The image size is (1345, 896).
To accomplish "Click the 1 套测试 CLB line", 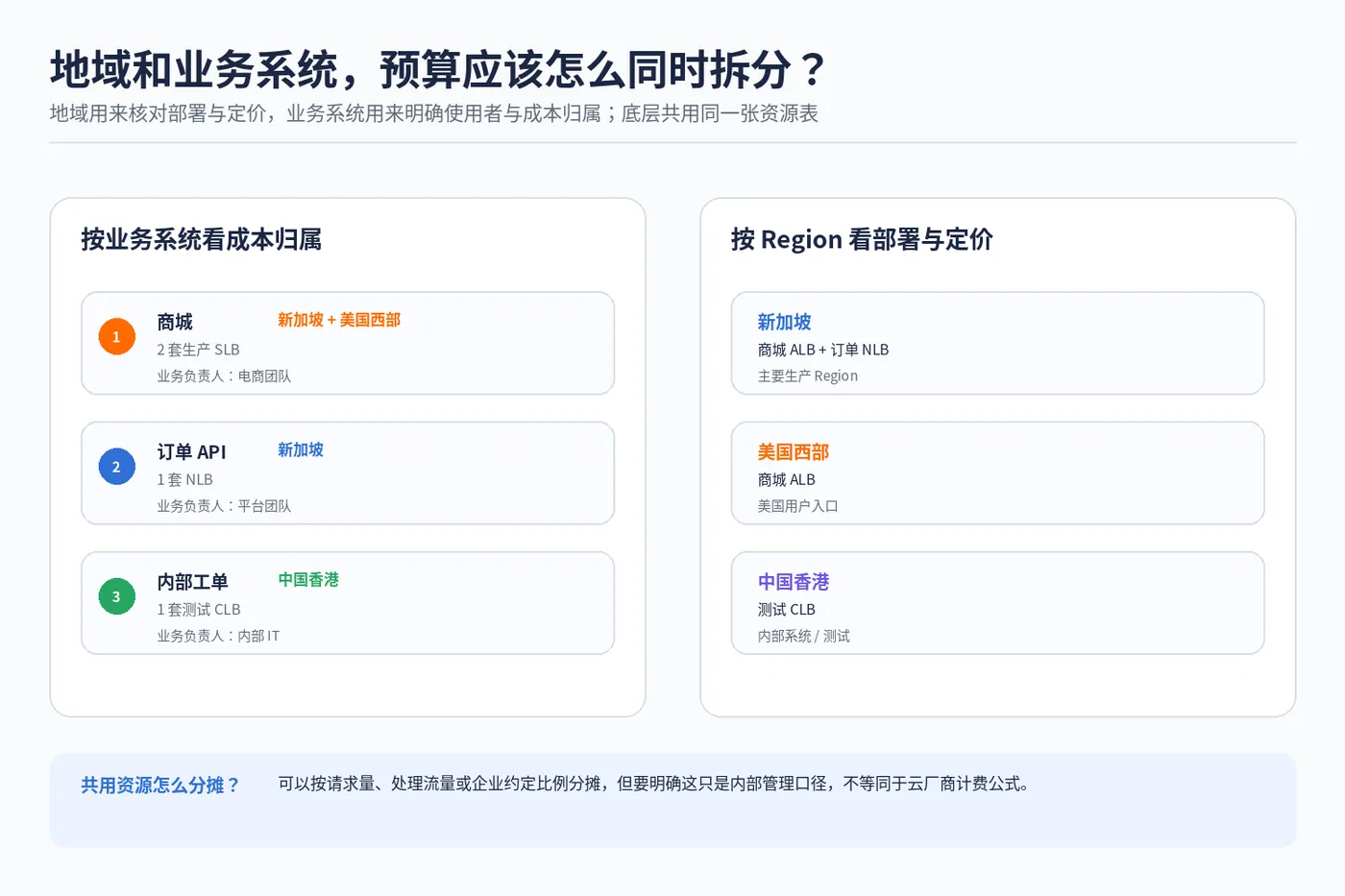I will [x=199, y=610].
